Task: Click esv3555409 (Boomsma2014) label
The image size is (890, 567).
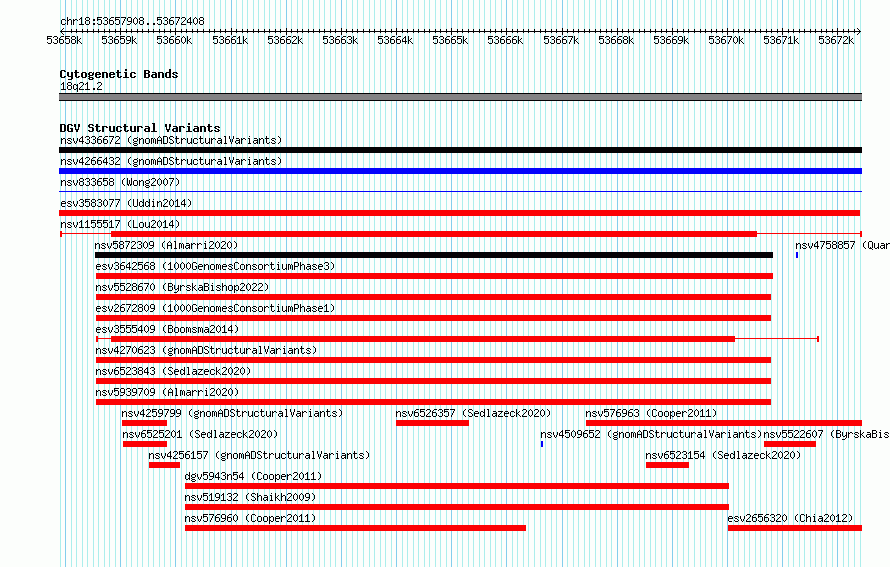Action: pyautogui.click(x=167, y=329)
